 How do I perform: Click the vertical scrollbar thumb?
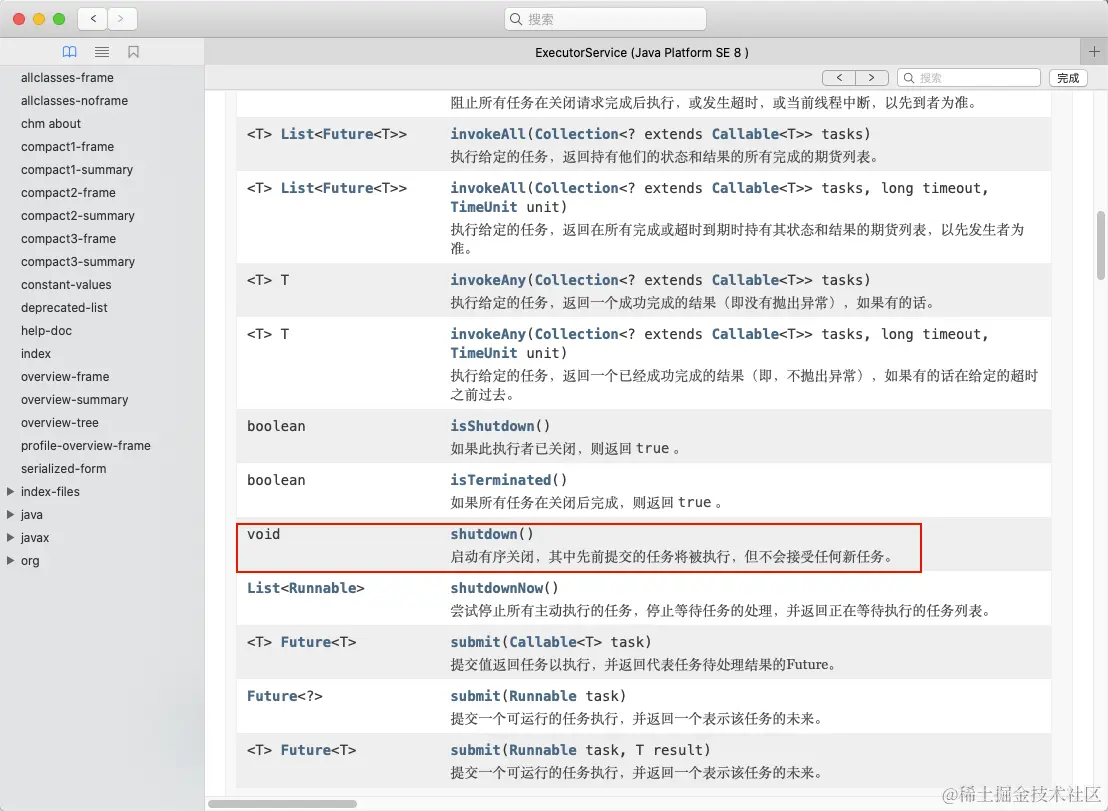(x=1100, y=245)
